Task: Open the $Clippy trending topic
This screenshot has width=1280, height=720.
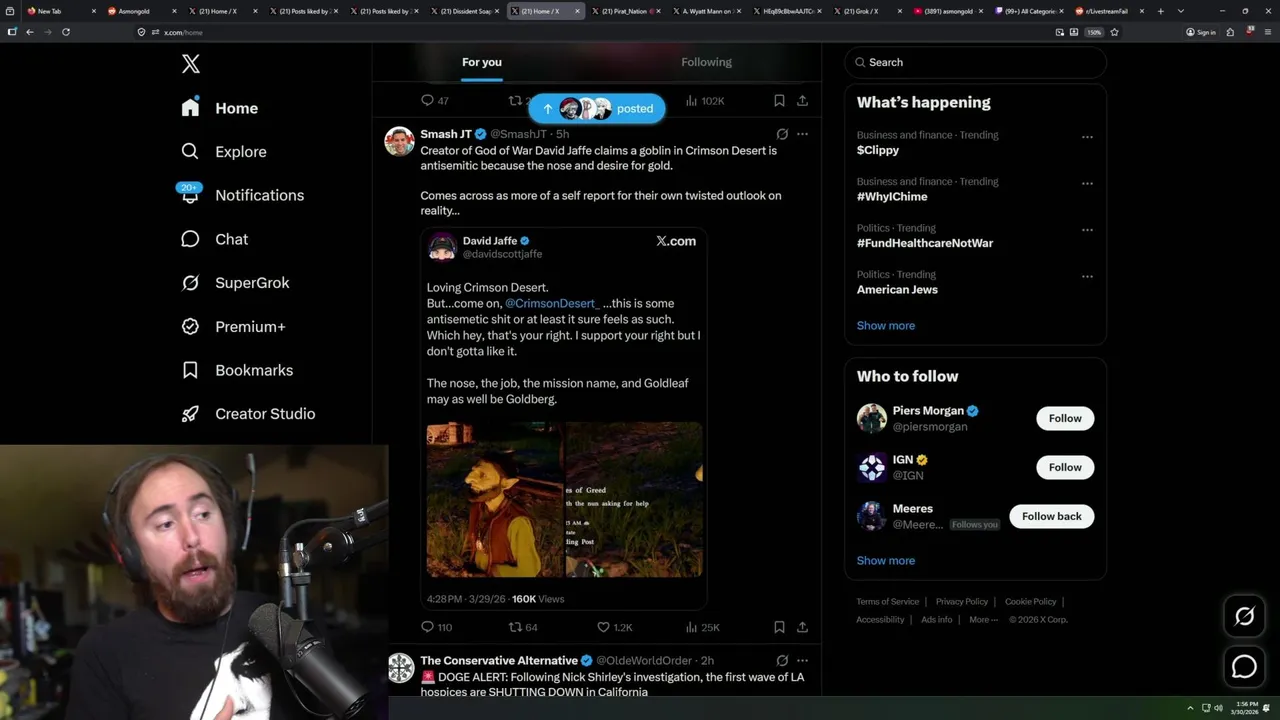Action: 878,150
